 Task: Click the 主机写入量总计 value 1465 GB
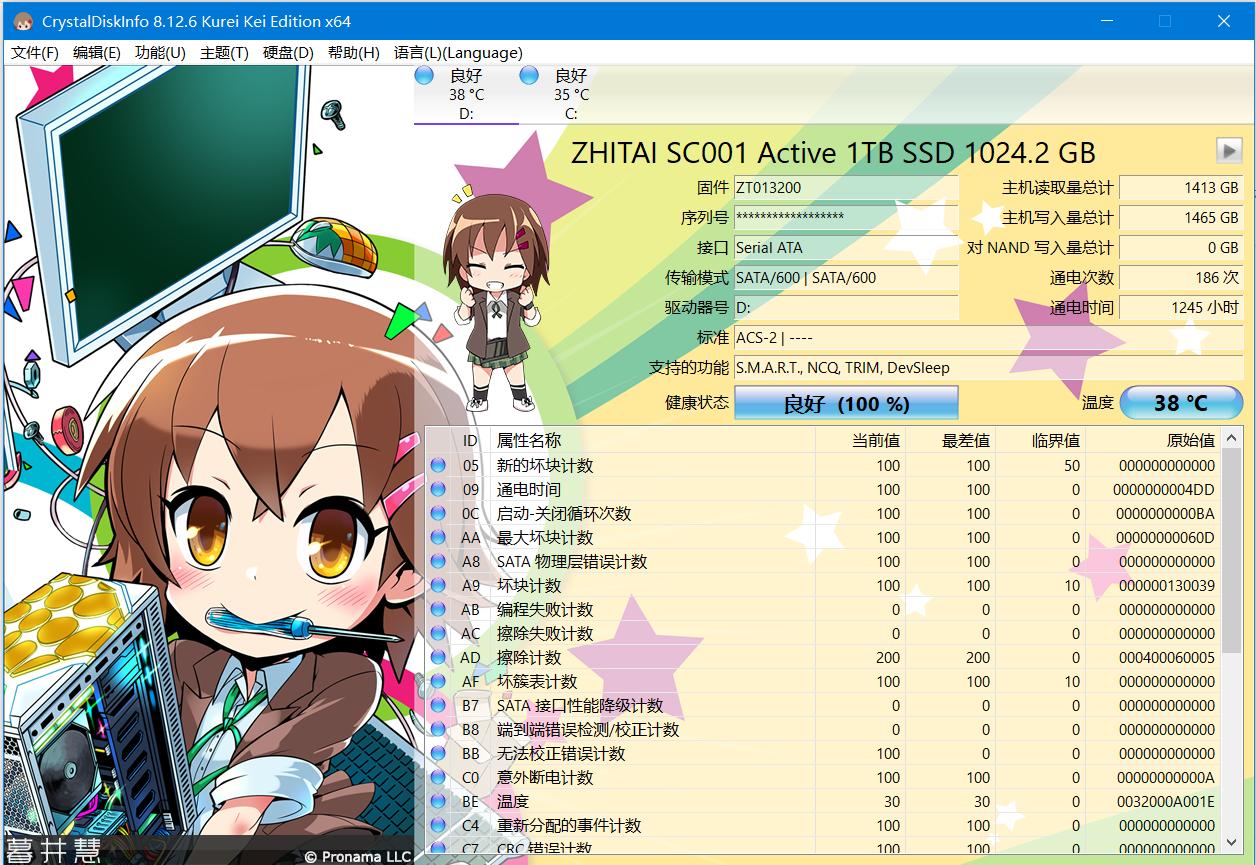1181,217
